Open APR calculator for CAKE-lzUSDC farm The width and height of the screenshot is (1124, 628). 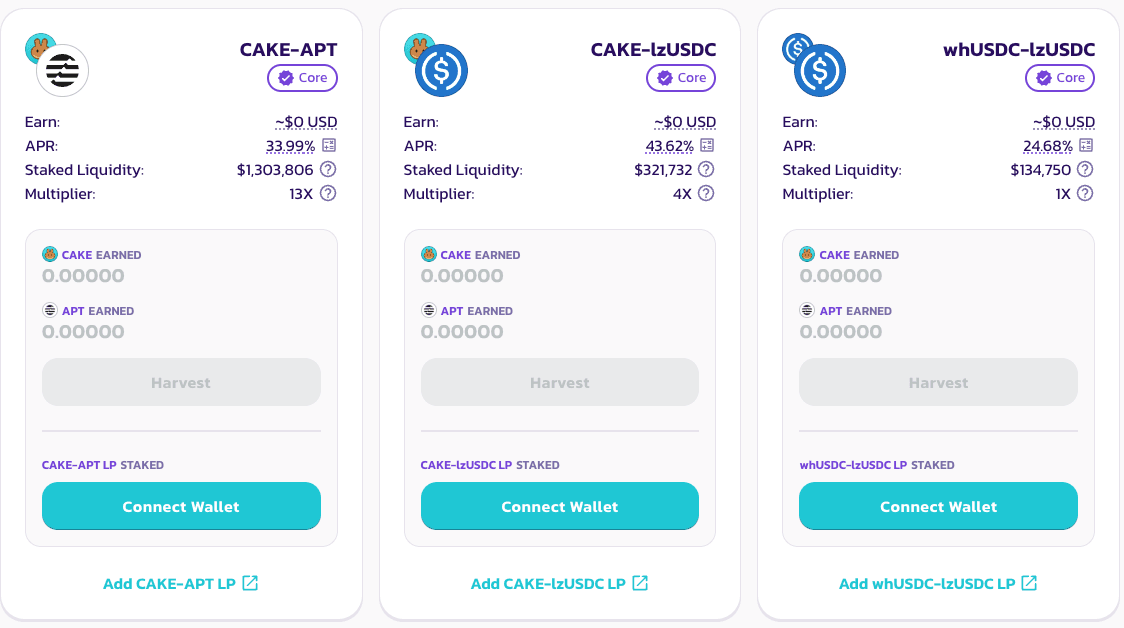(707, 146)
